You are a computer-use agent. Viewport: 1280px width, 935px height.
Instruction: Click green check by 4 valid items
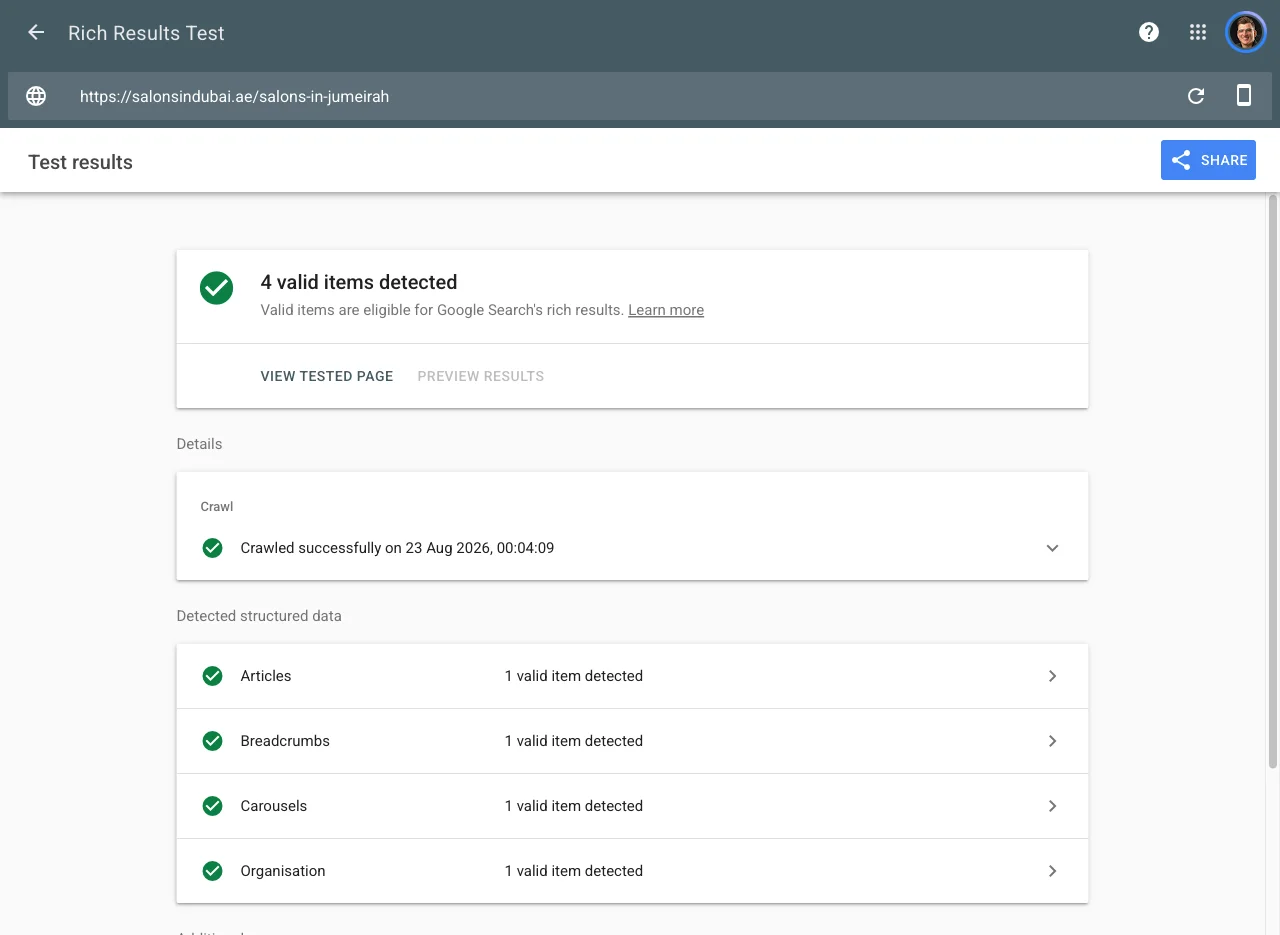tap(216, 288)
